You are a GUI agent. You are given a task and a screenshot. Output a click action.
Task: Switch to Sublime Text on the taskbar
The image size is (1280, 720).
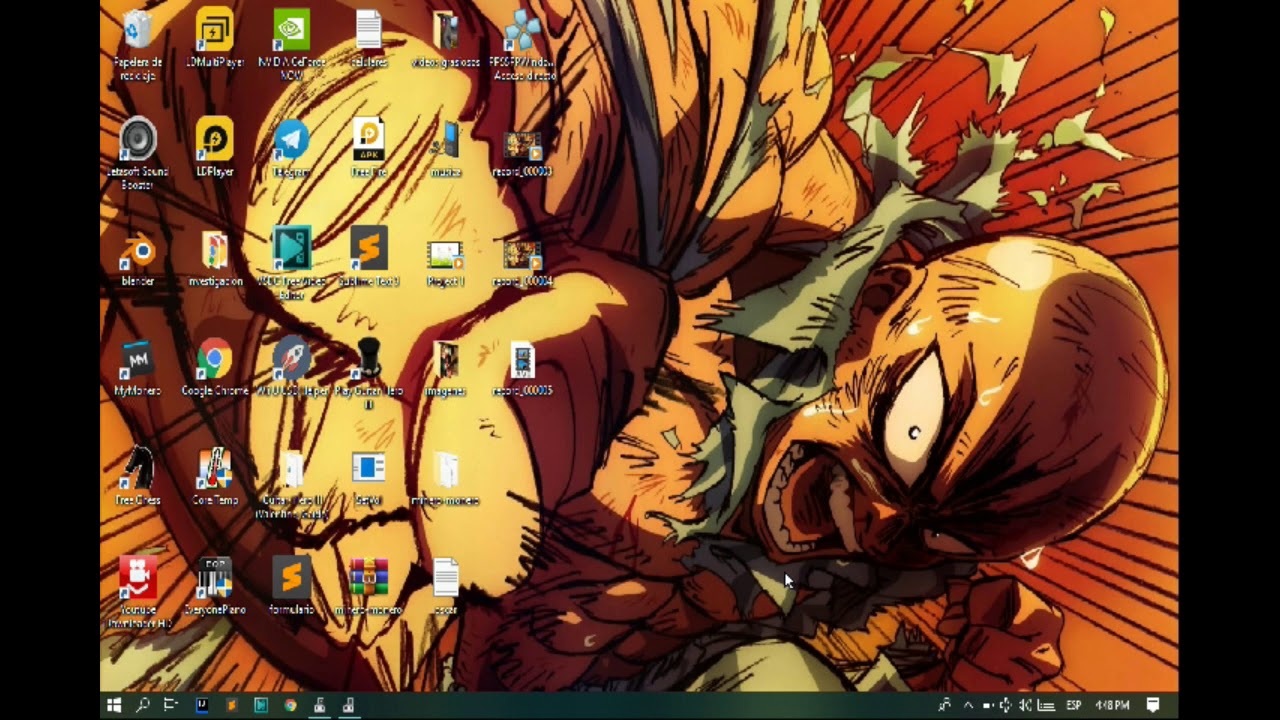pos(231,705)
